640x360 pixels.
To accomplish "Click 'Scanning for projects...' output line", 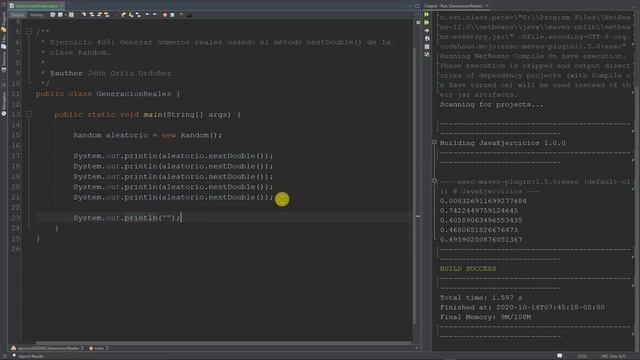I will click(491, 104).
